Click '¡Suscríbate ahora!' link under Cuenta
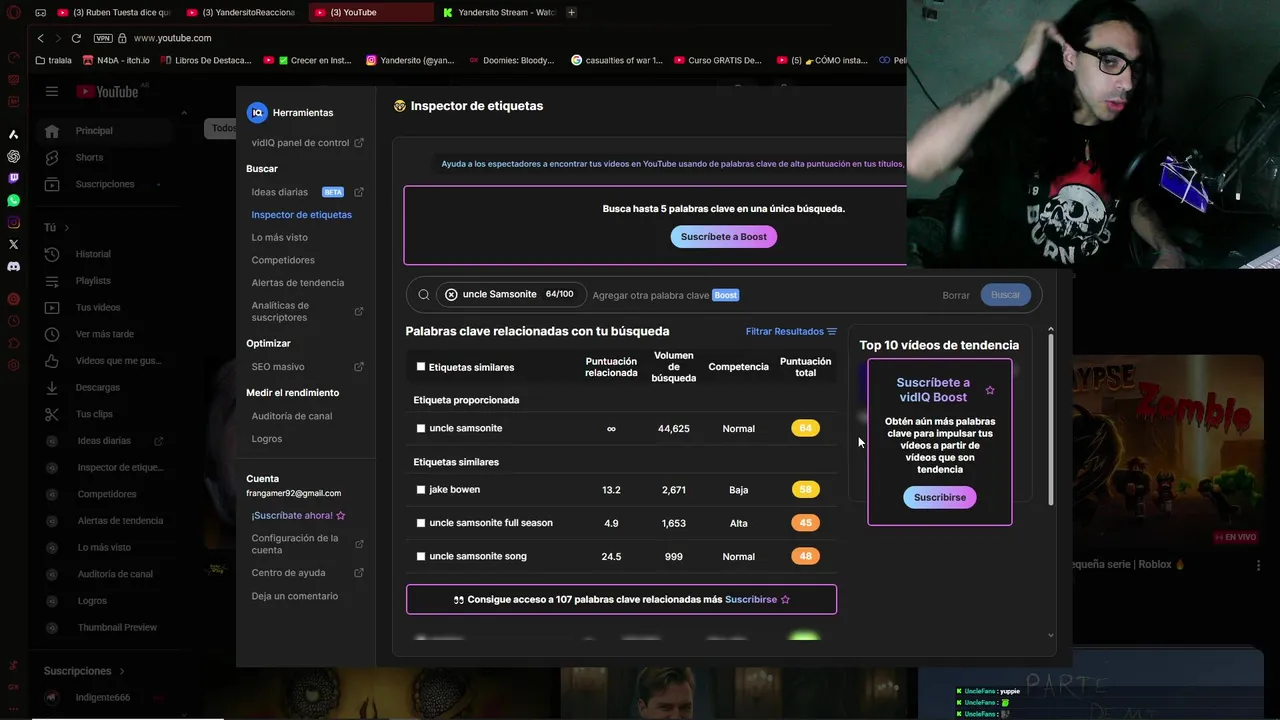Screen dimensions: 1280x720 click(x=298, y=516)
